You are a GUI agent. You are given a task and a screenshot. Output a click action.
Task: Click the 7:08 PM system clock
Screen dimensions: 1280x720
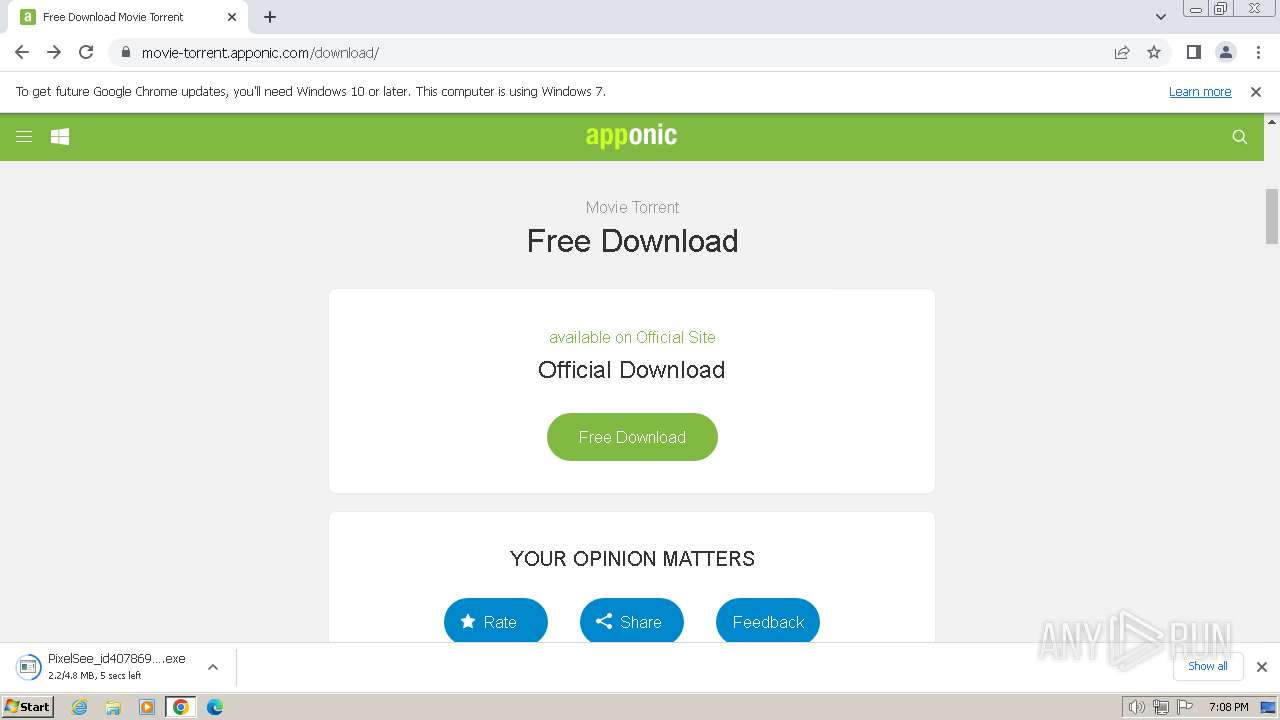click(1228, 707)
